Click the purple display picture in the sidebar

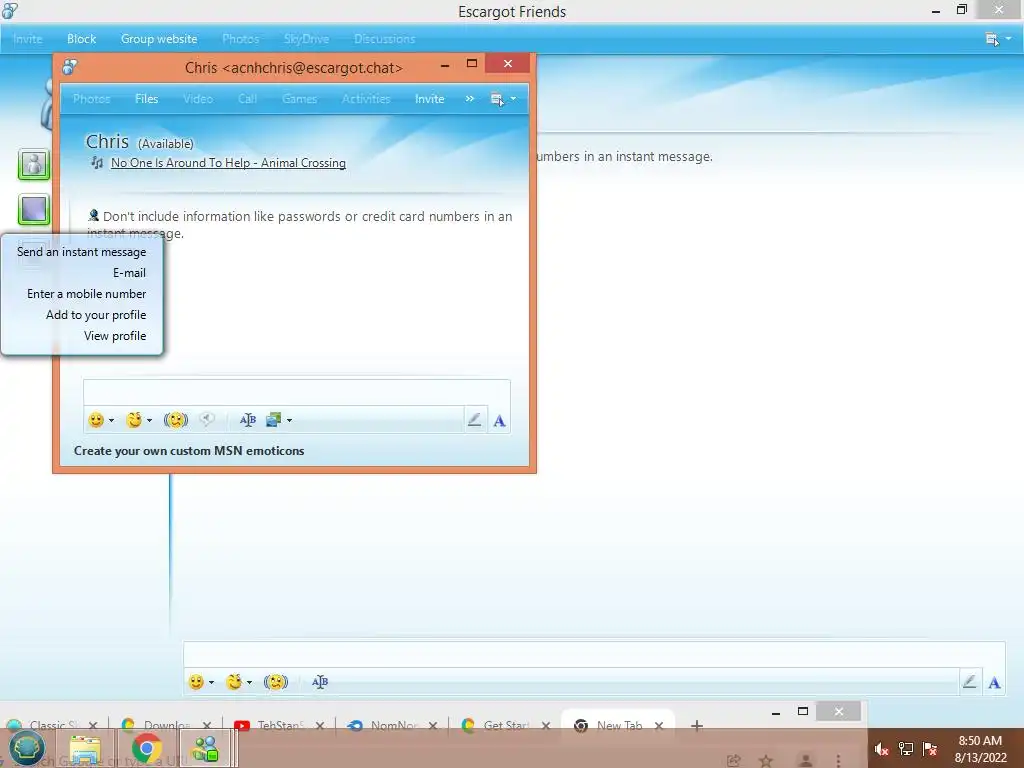34,210
